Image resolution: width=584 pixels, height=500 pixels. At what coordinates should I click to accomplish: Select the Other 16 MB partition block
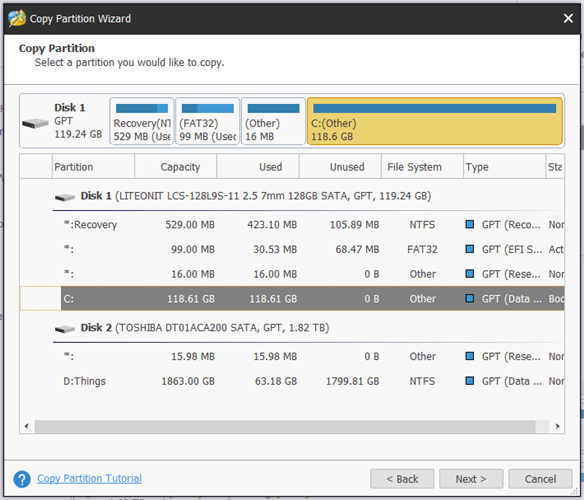pos(273,121)
